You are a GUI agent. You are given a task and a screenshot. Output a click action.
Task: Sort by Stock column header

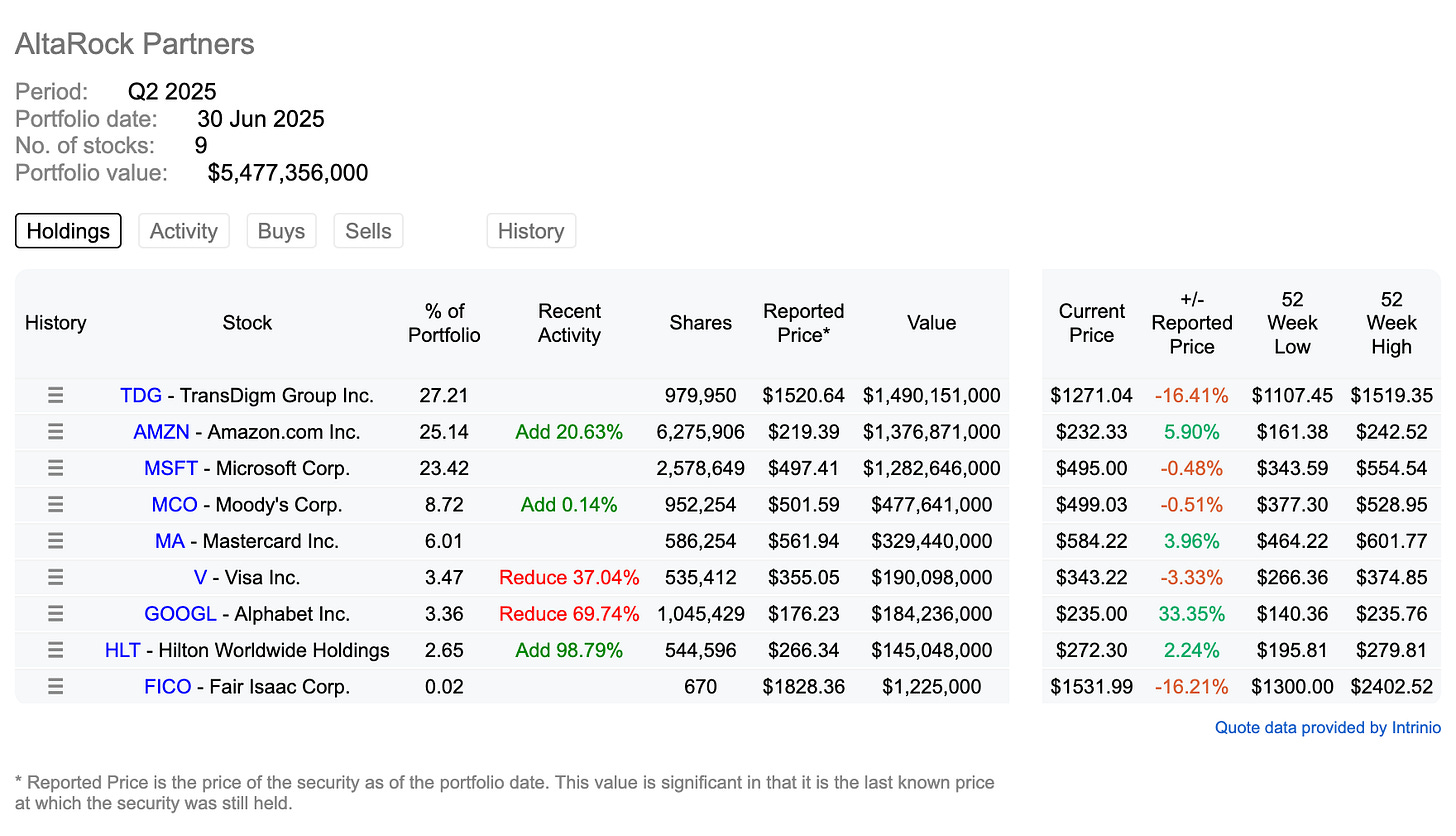(x=247, y=323)
